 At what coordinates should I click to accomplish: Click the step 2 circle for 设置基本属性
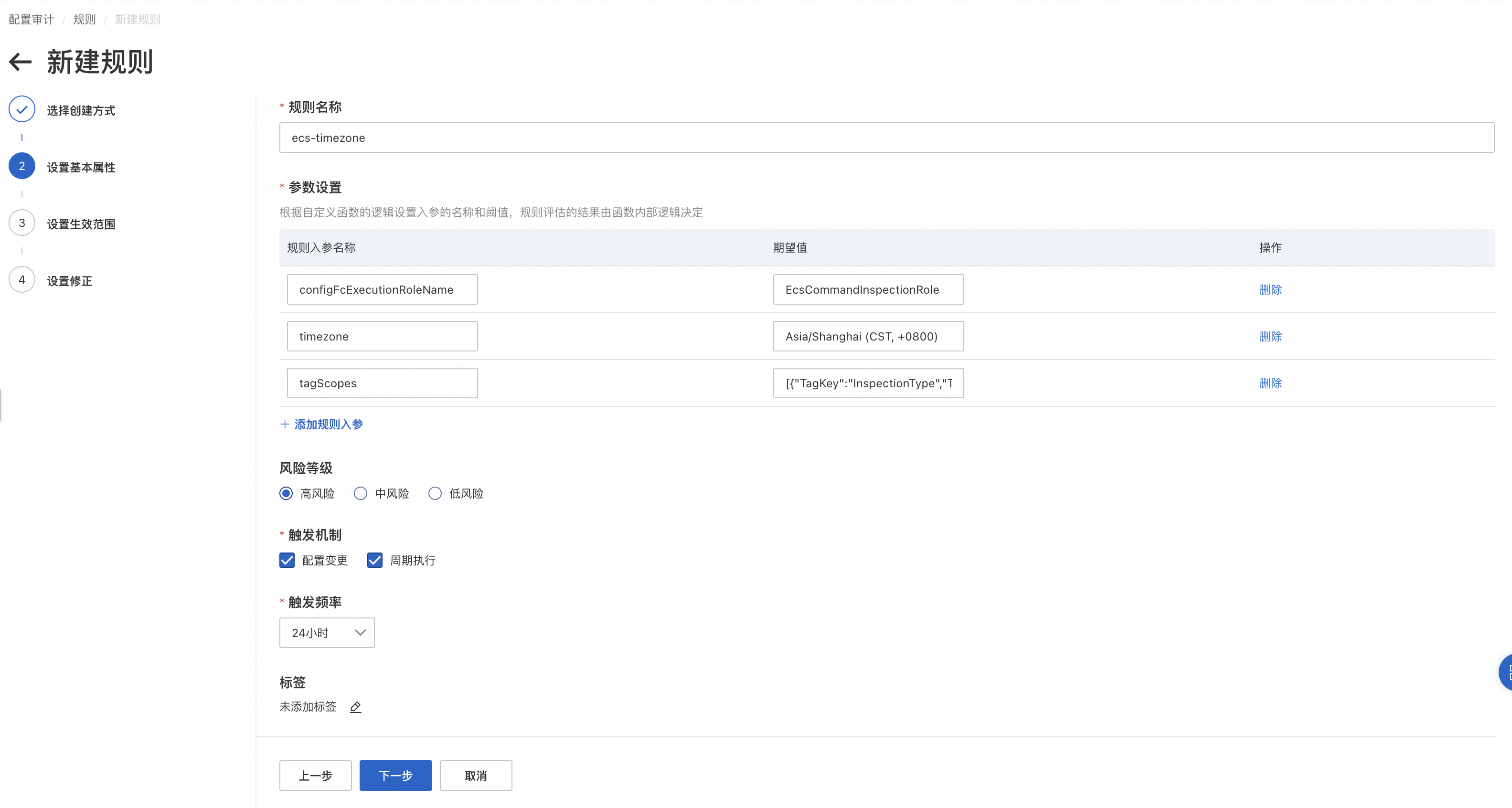[21, 167]
